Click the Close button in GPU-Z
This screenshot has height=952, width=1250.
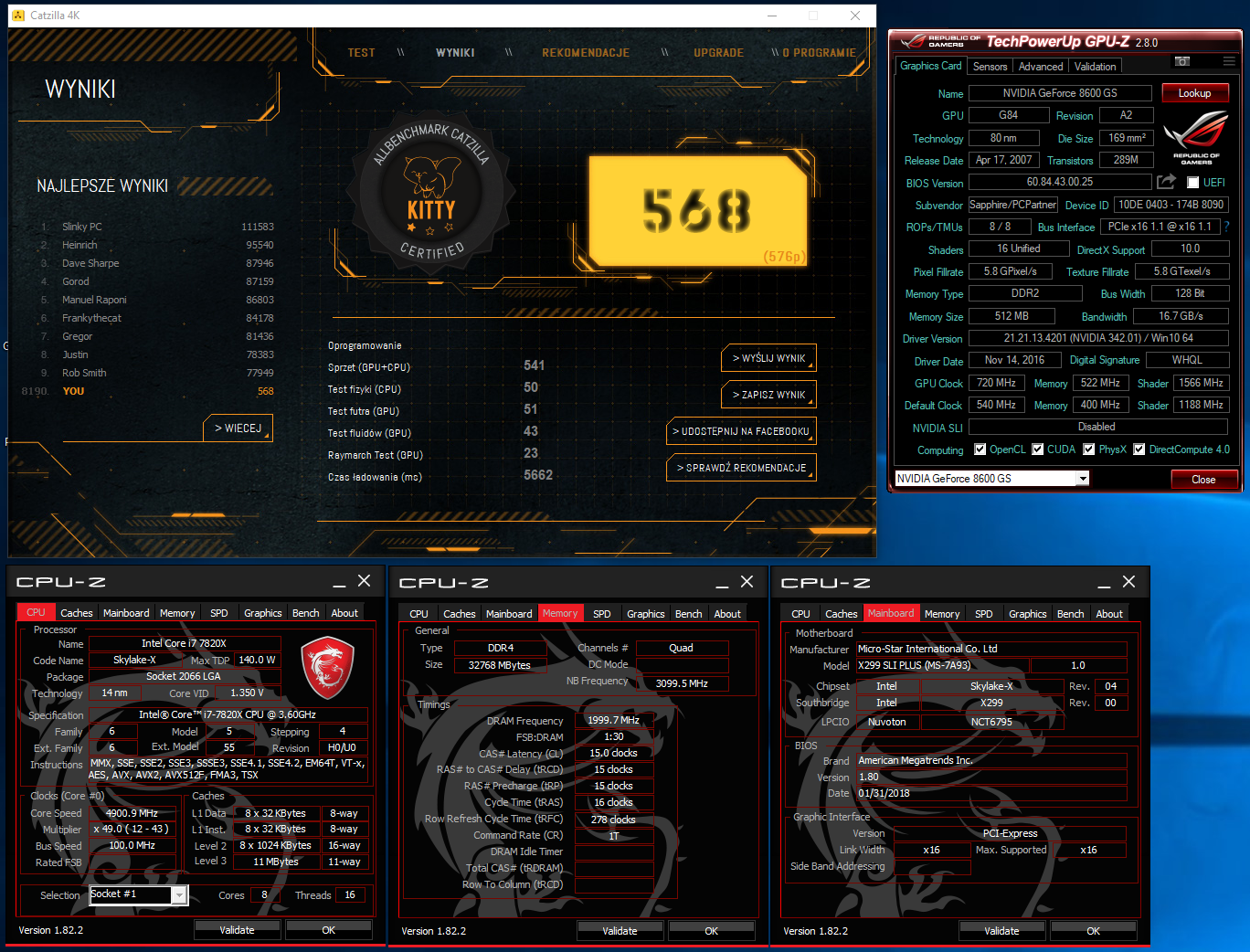coord(1203,480)
